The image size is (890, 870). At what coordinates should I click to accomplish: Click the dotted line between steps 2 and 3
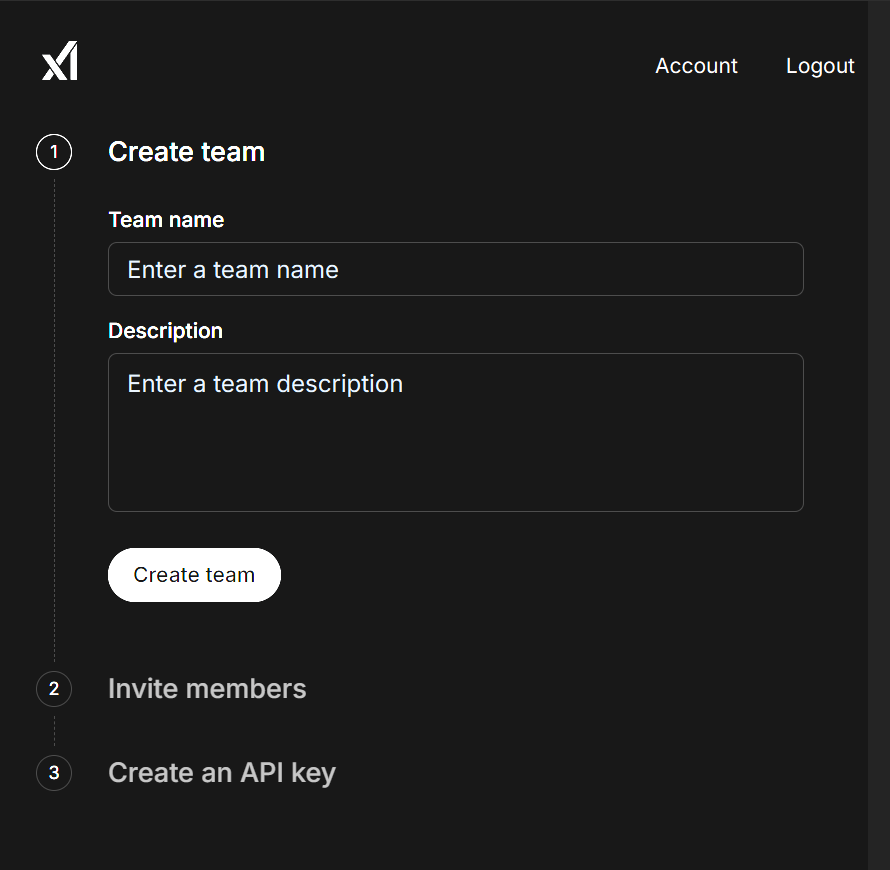[x=54, y=731]
